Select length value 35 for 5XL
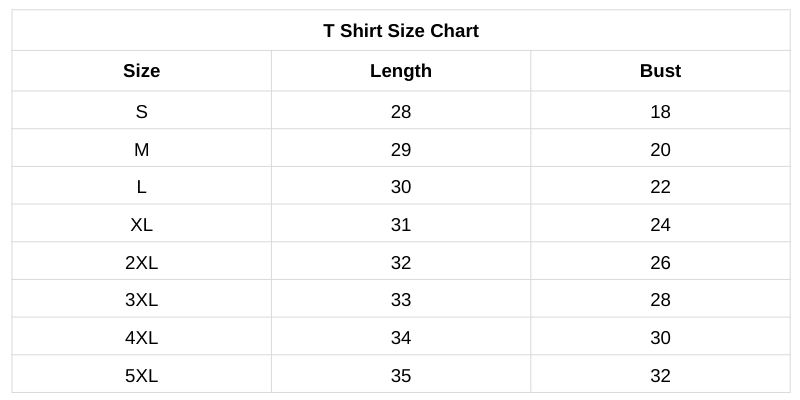Screen dimensions: 800x400 (x=401, y=376)
